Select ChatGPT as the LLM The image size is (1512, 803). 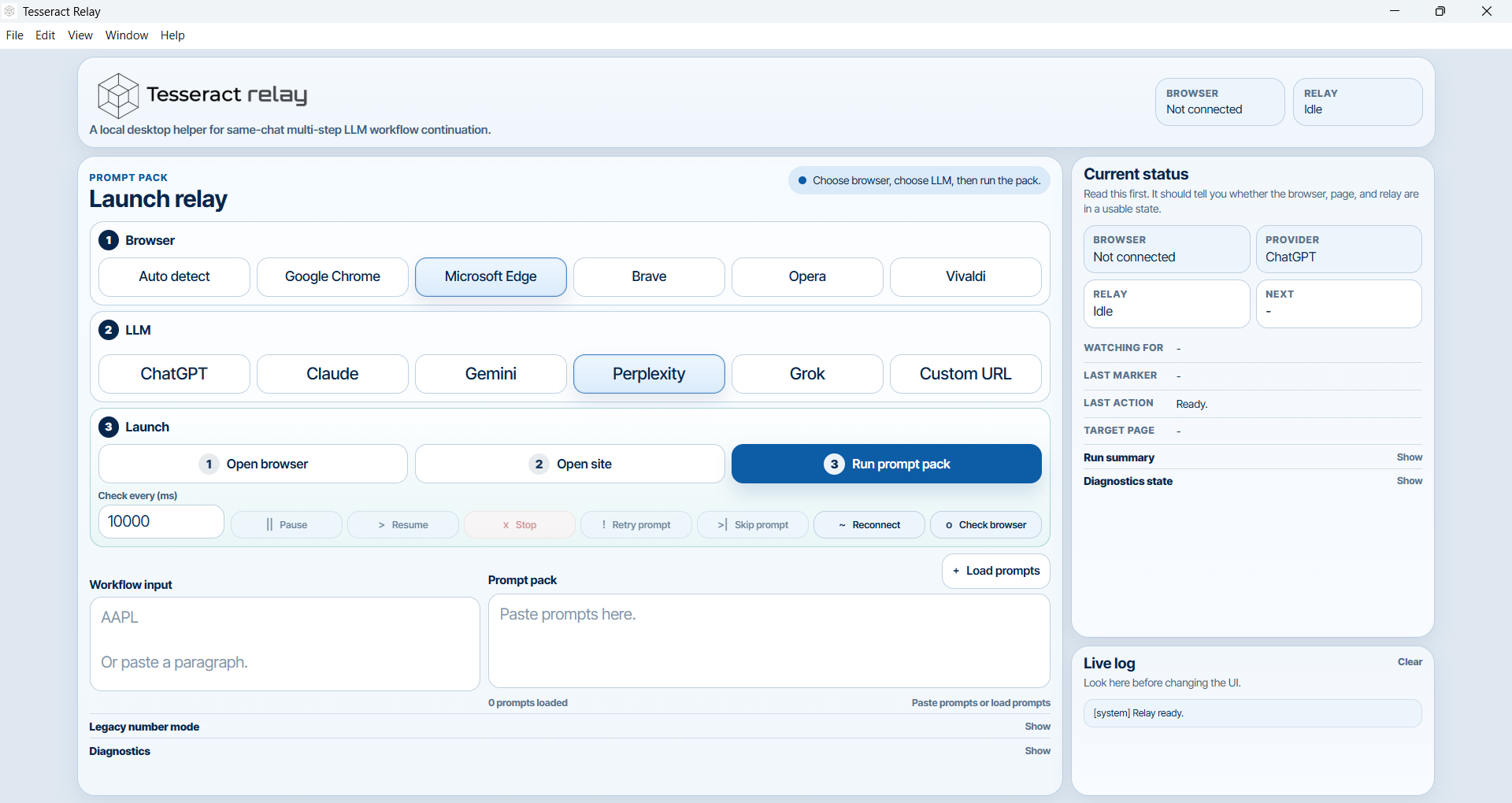[x=174, y=374]
